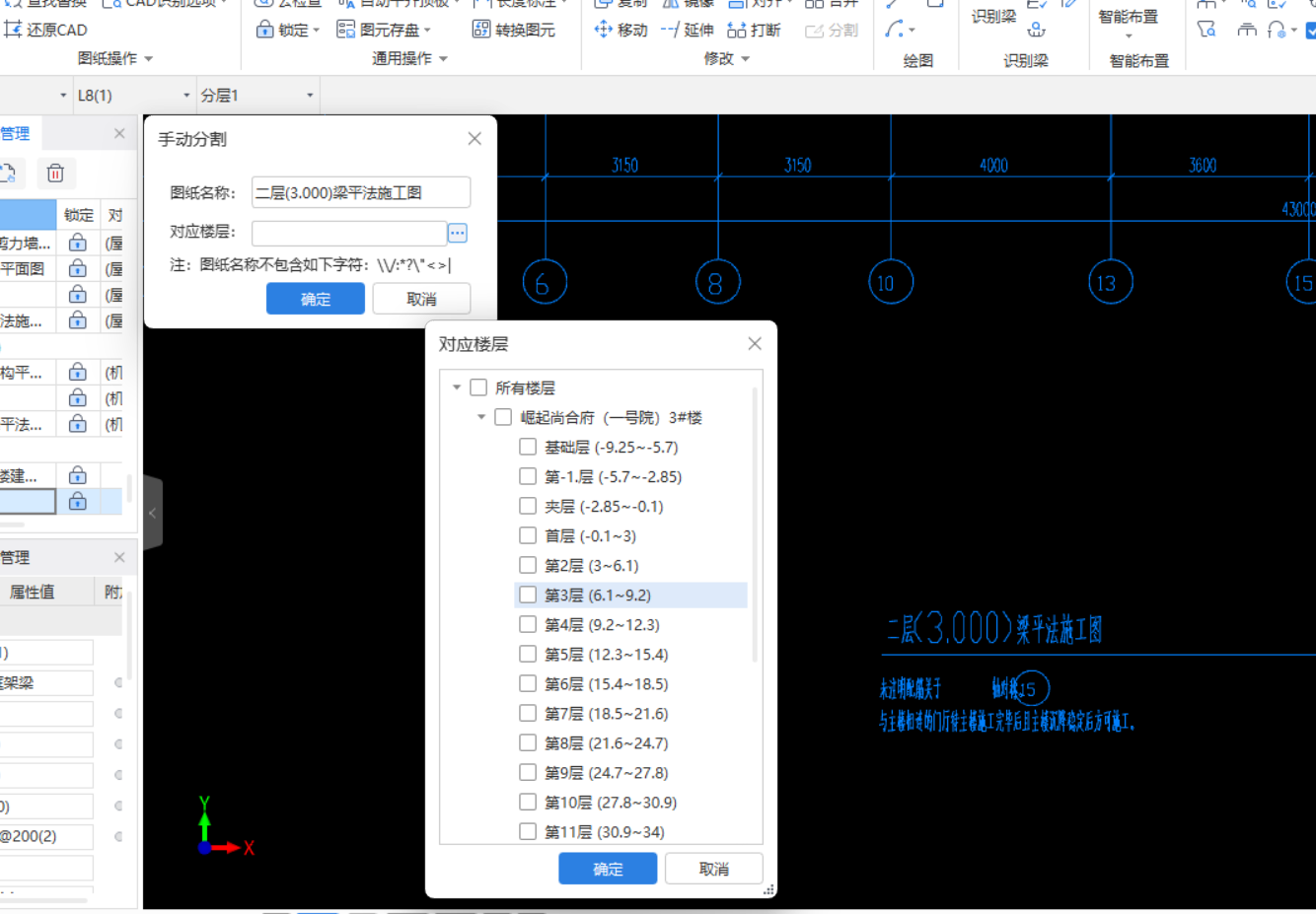Collapse the left side panel handle
The image size is (1316, 914).
153,513
